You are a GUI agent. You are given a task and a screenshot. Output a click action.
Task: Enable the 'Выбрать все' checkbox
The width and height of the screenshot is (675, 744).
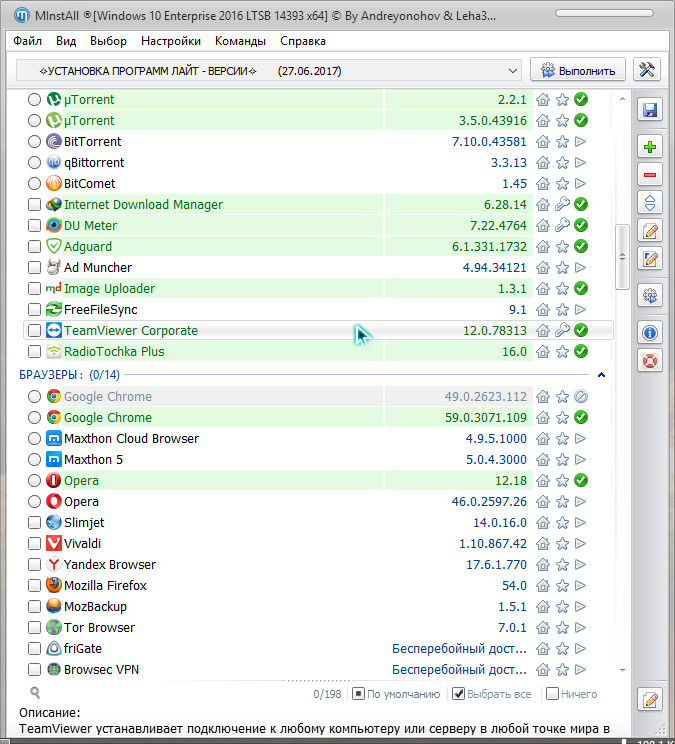pos(459,694)
